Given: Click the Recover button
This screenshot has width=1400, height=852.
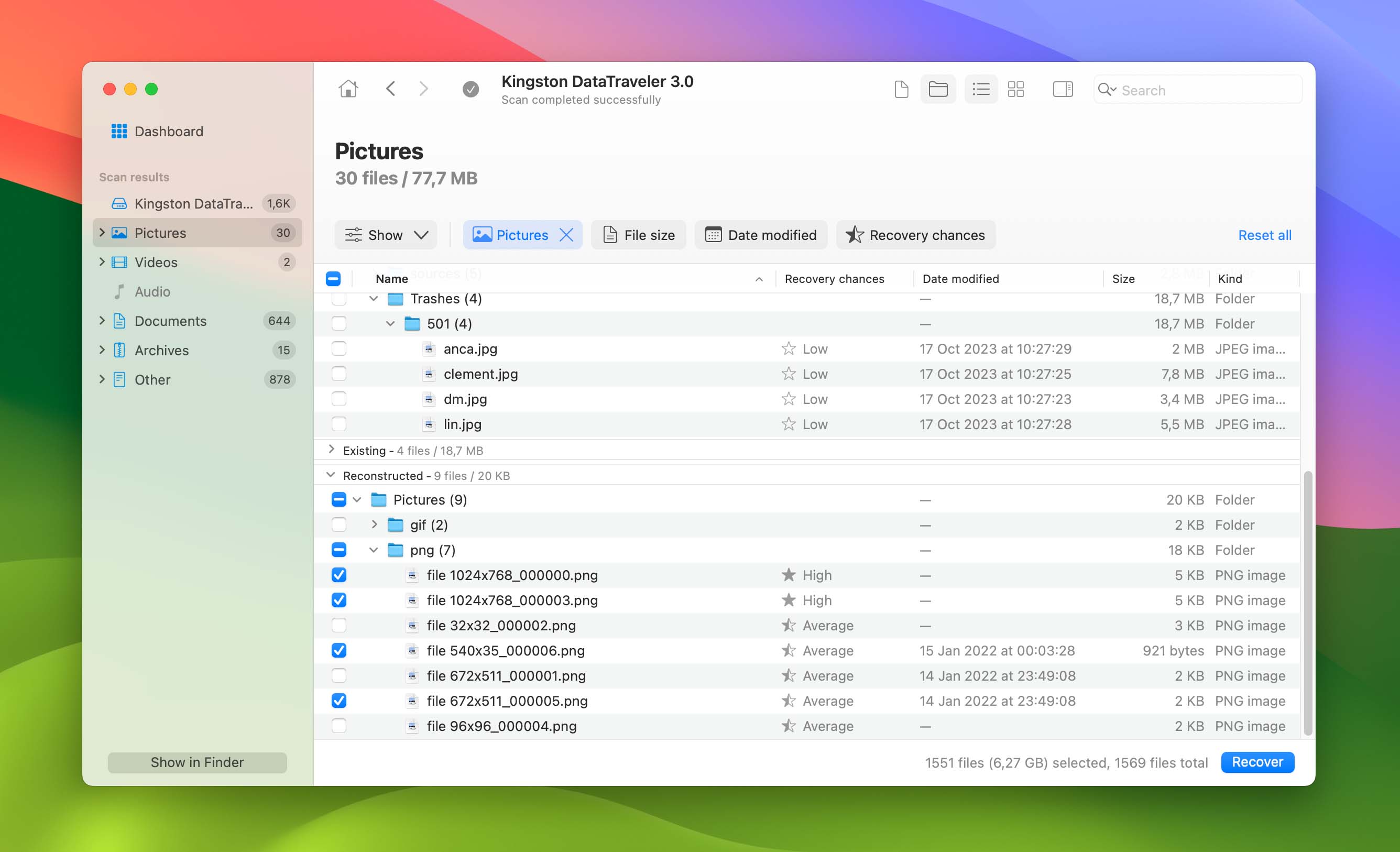Looking at the screenshot, I should pyautogui.click(x=1257, y=762).
